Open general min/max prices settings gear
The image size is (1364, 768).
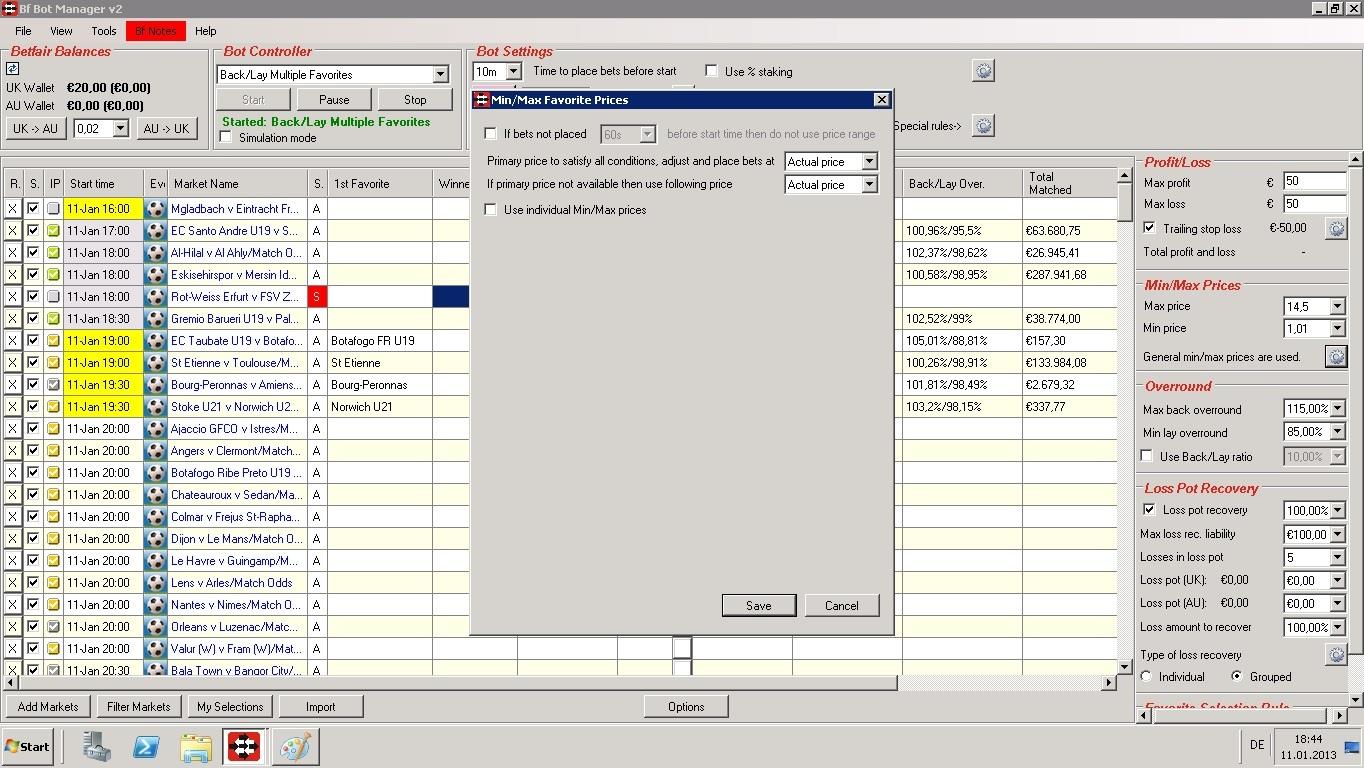pyautogui.click(x=1336, y=356)
